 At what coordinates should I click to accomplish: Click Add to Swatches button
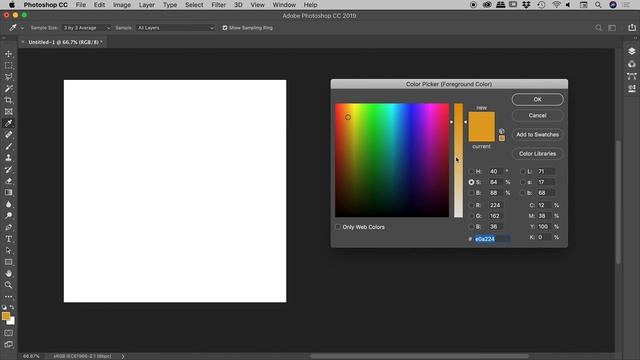pyautogui.click(x=538, y=135)
